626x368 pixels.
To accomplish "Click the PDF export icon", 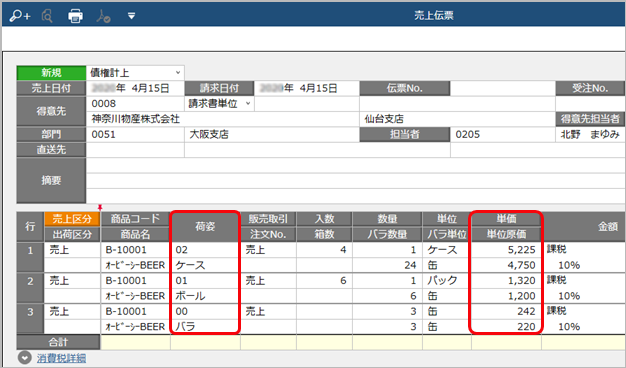I will (103, 16).
